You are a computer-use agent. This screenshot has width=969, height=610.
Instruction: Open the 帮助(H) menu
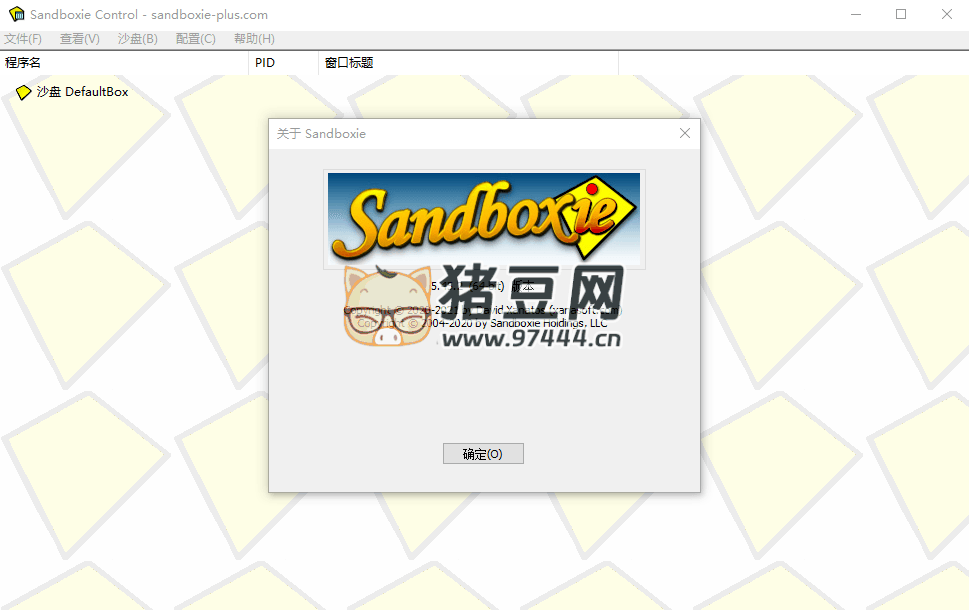(254, 39)
